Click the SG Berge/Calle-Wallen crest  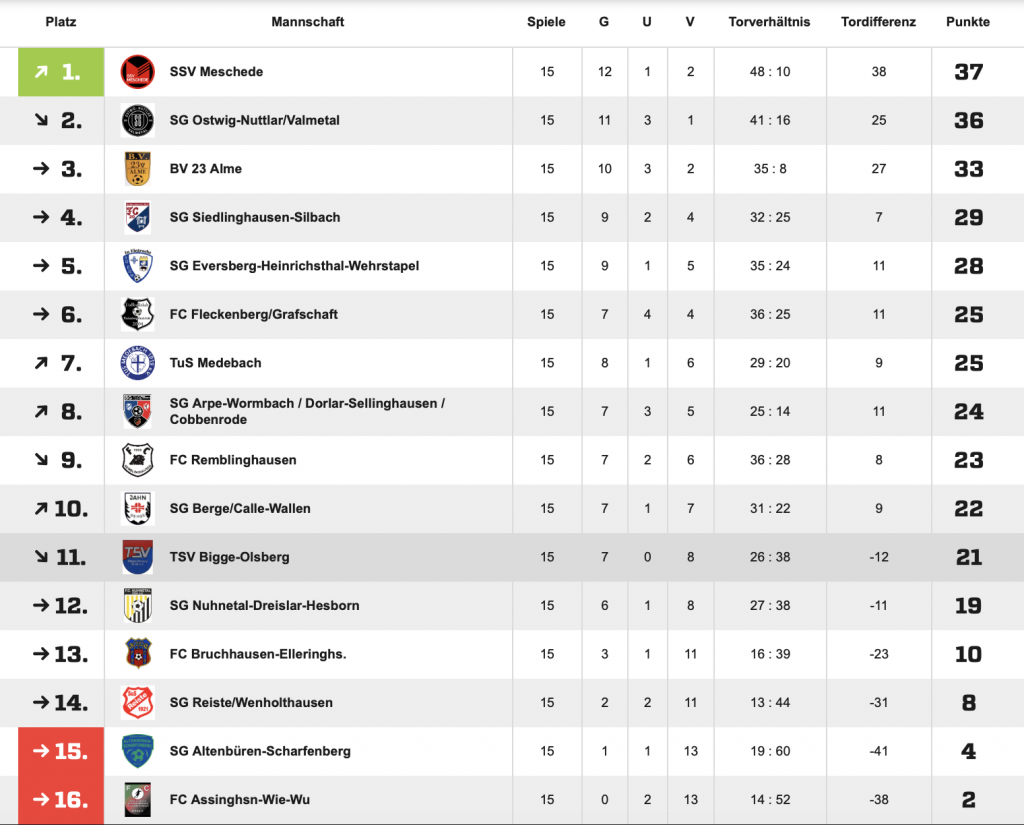point(137,508)
